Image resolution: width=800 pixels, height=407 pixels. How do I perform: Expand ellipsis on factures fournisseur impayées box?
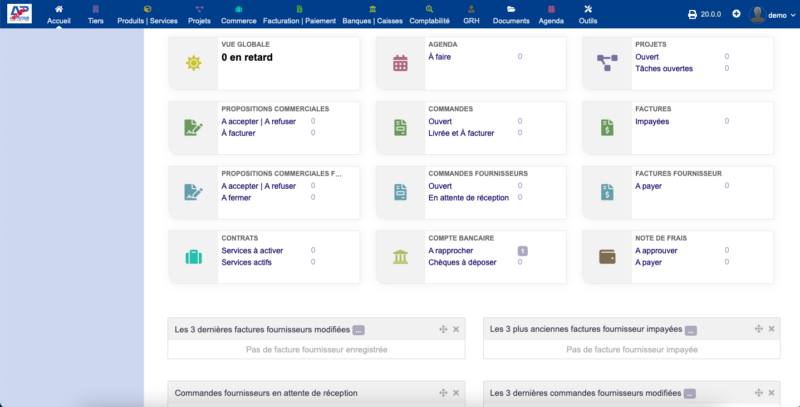[x=690, y=329]
